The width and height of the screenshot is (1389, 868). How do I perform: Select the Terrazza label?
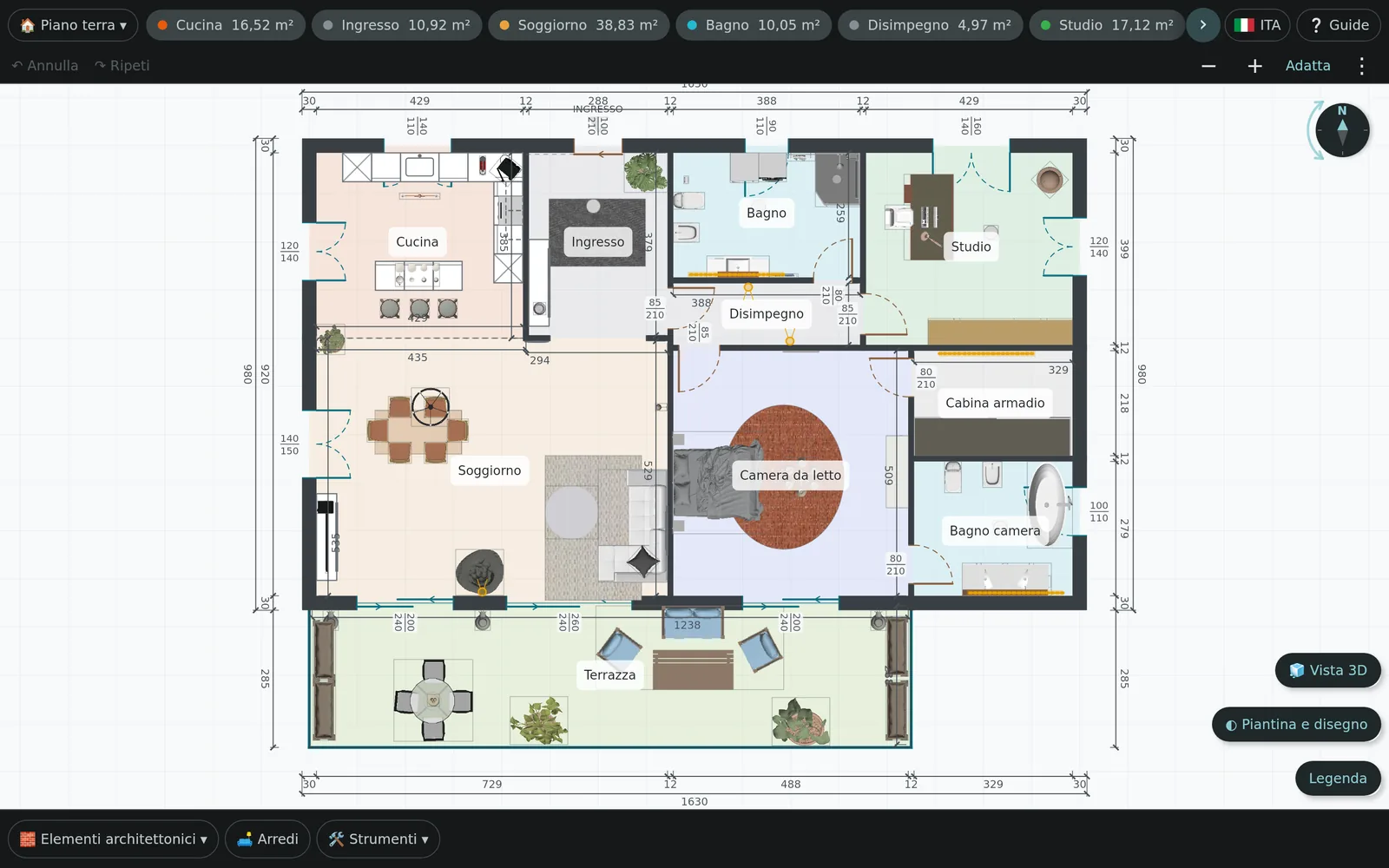click(x=609, y=674)
